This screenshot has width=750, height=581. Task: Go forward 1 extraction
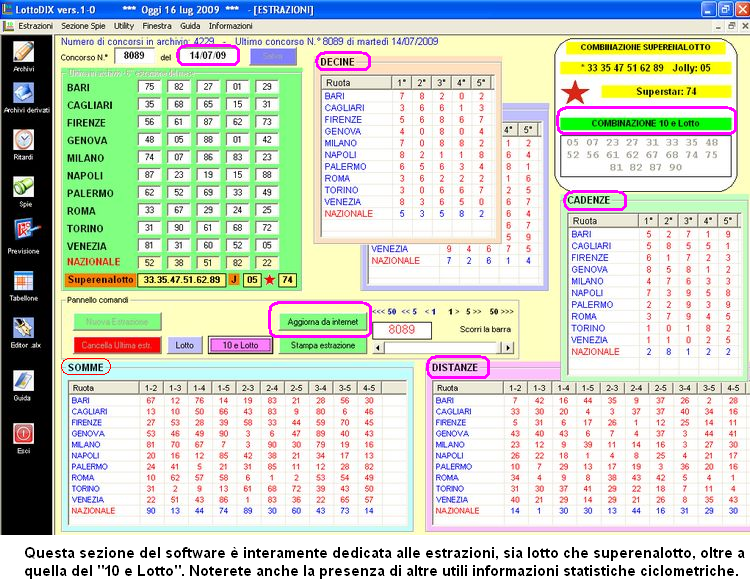pos(453,312)
